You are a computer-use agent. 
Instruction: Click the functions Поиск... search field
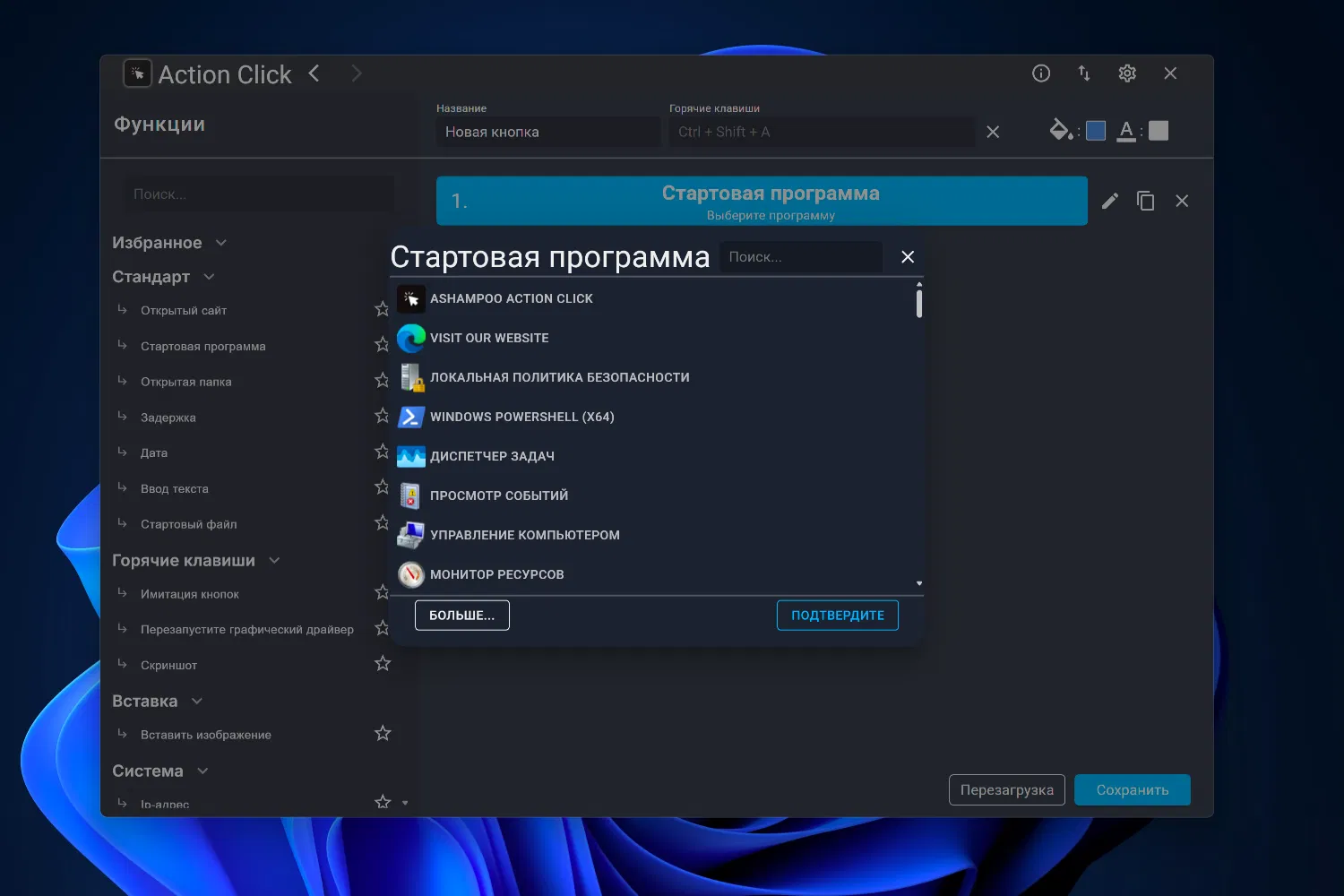coord(258,194)
